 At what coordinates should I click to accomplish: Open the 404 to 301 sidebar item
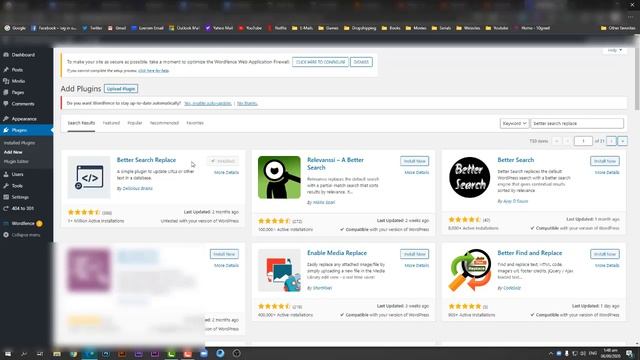pos(22,209)
